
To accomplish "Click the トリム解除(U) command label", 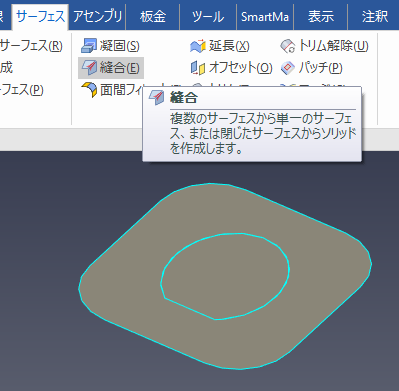I will click(x=334, y=46).
